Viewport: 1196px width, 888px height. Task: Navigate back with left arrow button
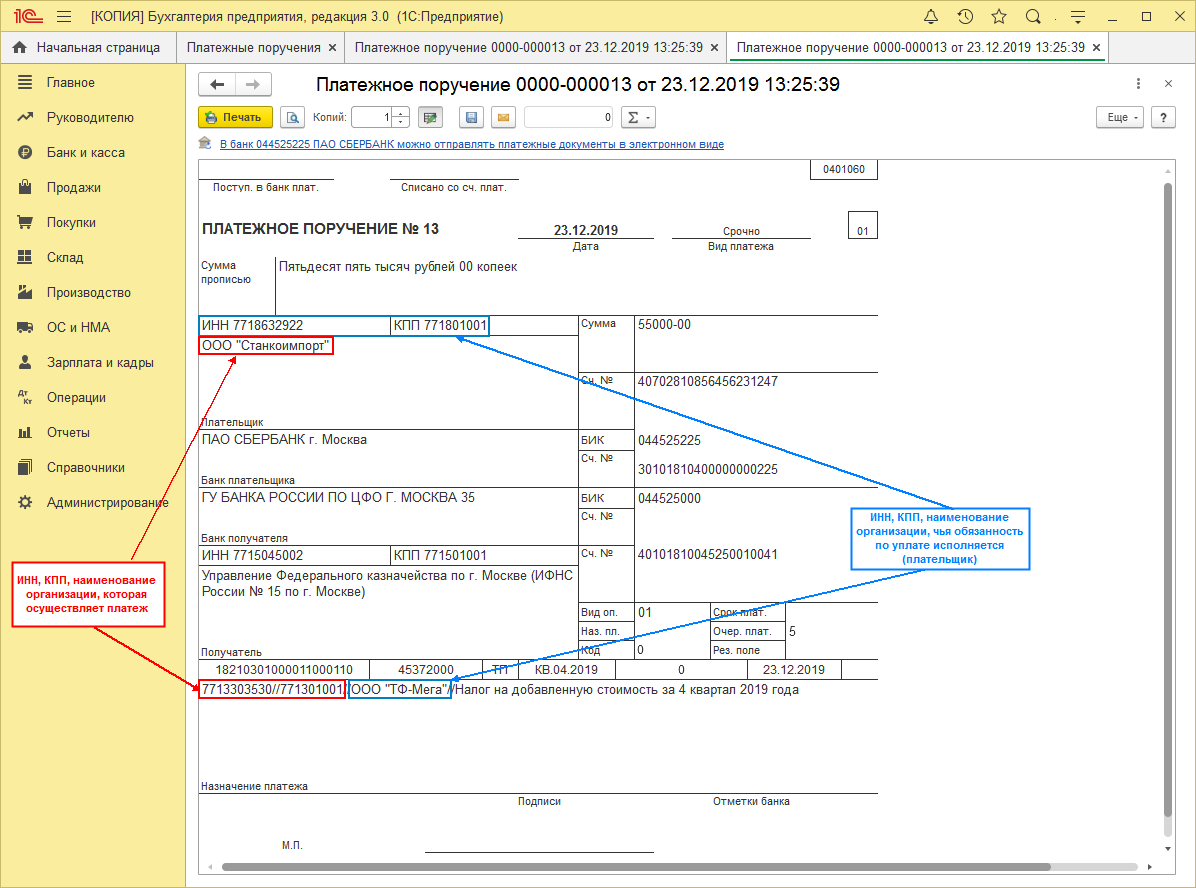pyautogui.click(x=217, y=85)
